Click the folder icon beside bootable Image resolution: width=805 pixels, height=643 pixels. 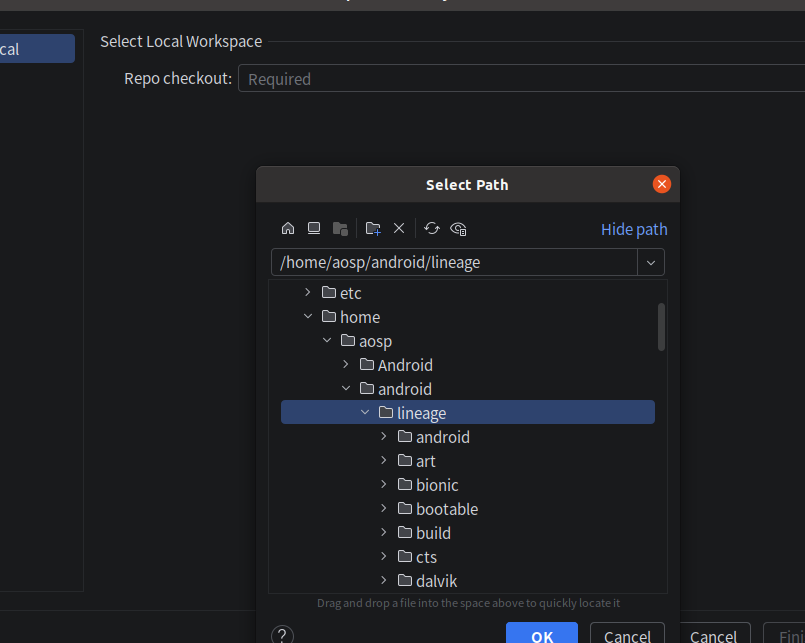pos(405,508)
